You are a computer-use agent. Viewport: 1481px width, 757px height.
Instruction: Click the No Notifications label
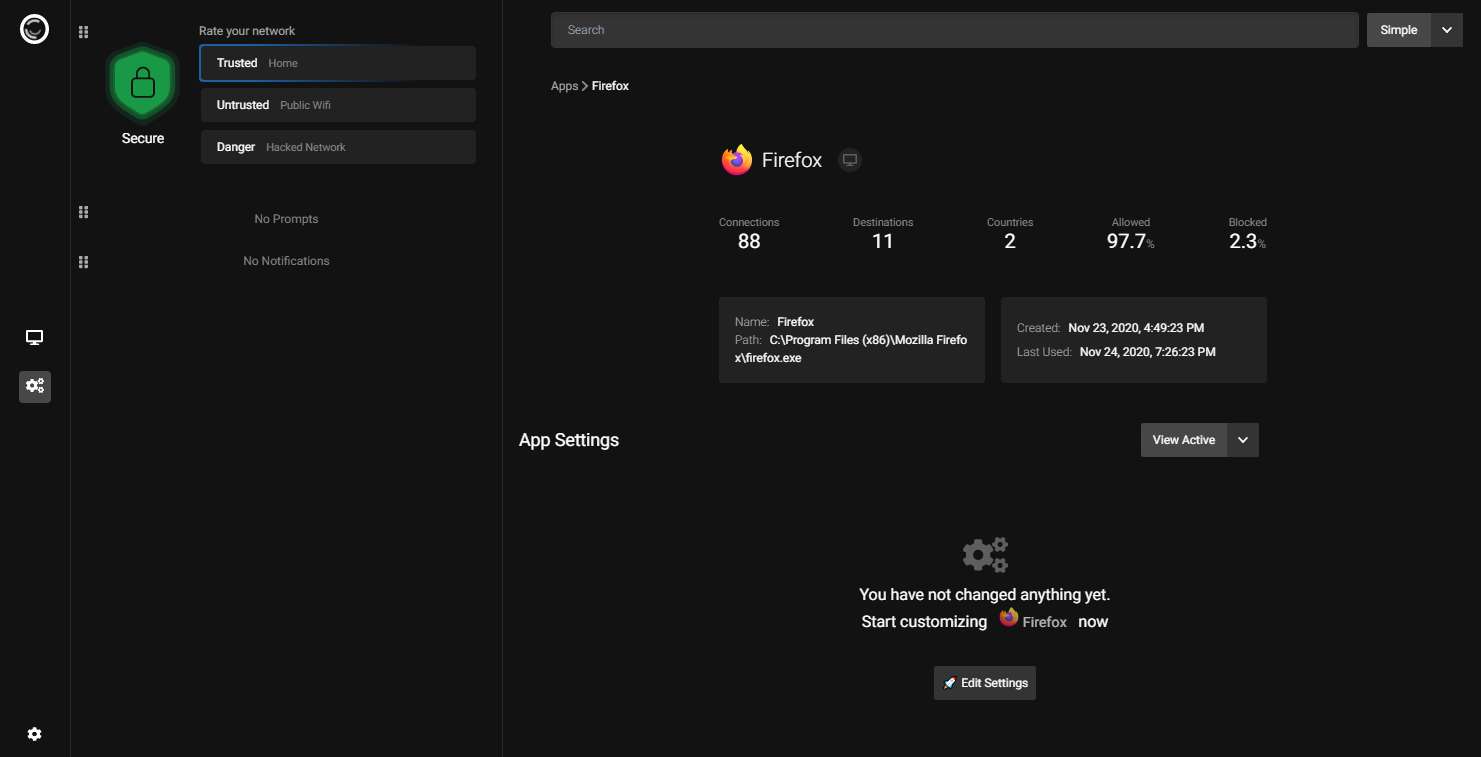(x=286, y=261)
